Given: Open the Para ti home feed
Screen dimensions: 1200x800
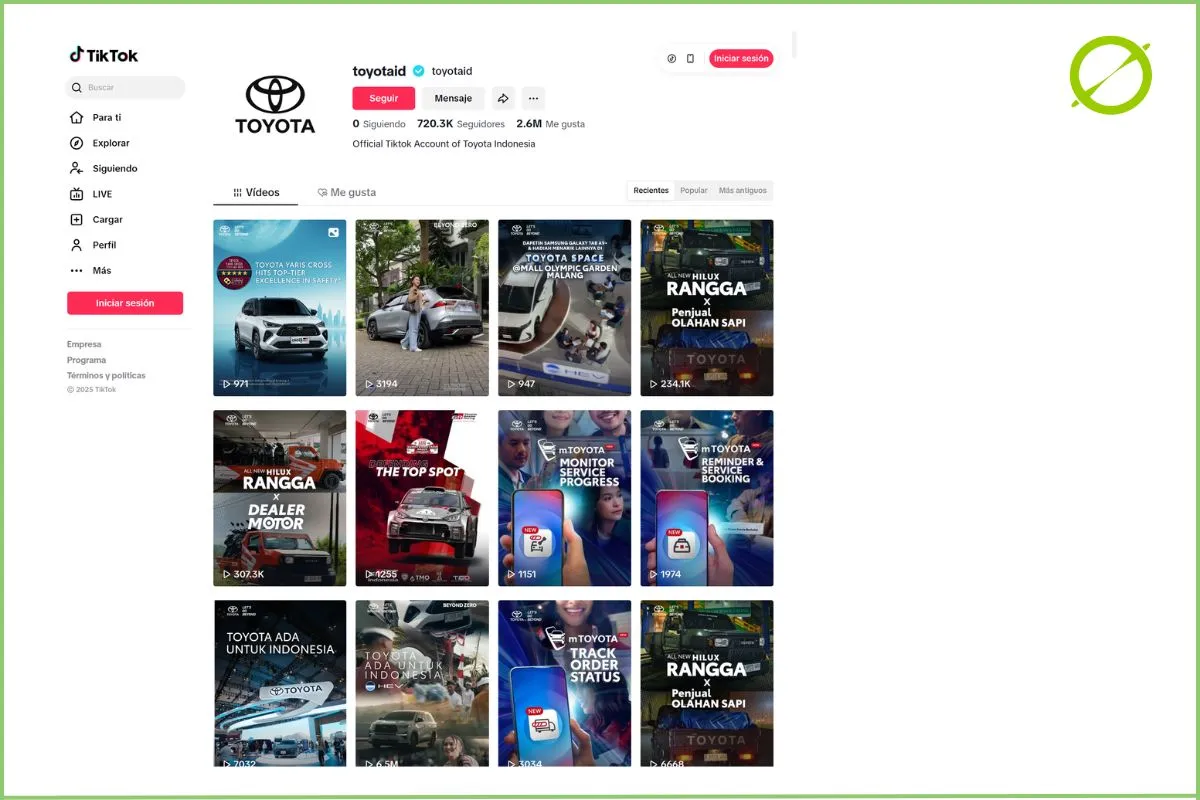Looking at the screenshot, I should [x=106, y=118].
